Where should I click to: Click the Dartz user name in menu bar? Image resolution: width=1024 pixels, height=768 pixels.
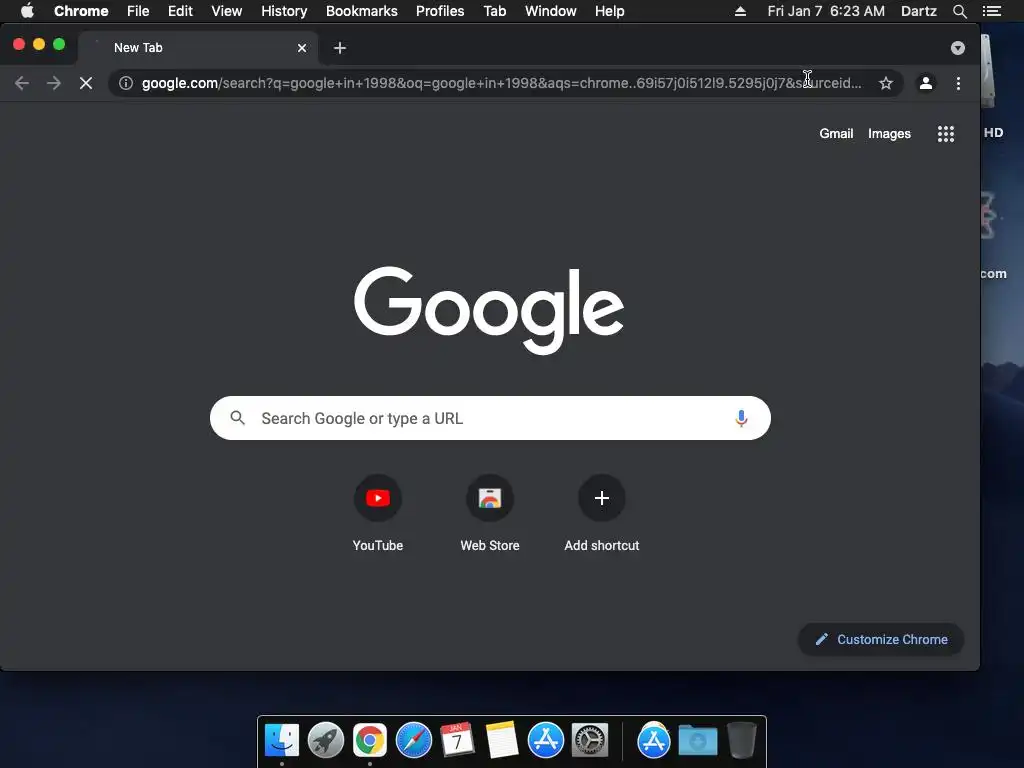click(918, 11)
